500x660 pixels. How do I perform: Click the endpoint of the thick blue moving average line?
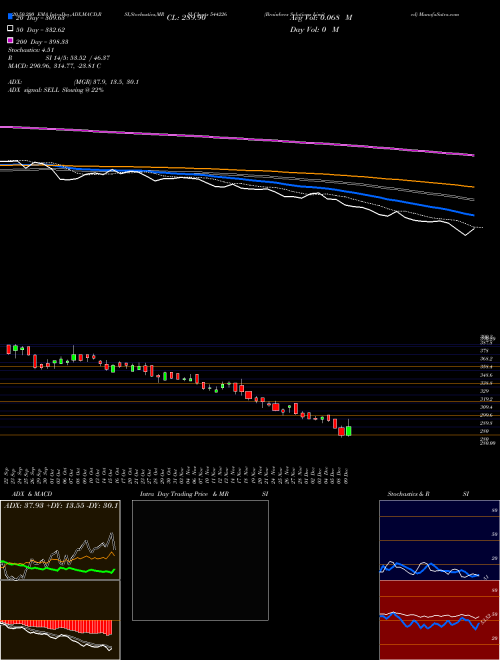[473, 215]
